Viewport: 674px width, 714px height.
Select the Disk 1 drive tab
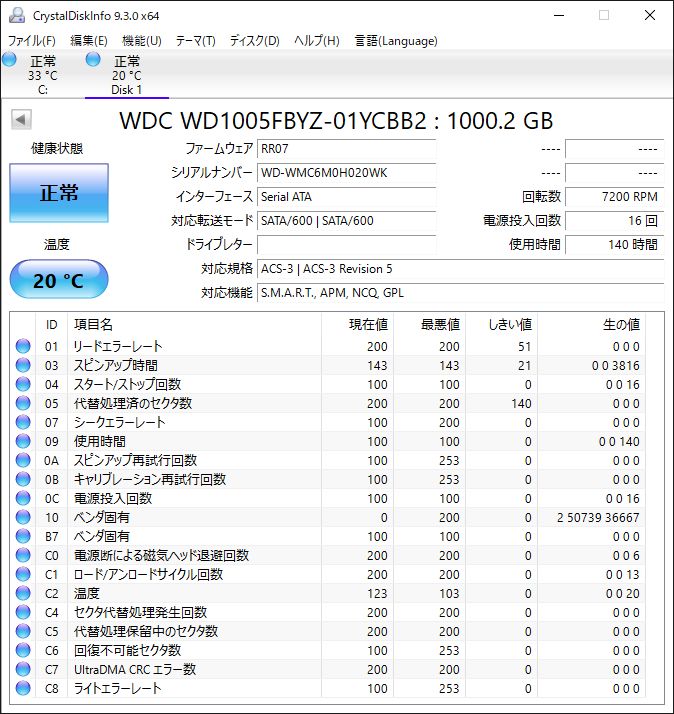click(127, 75)
